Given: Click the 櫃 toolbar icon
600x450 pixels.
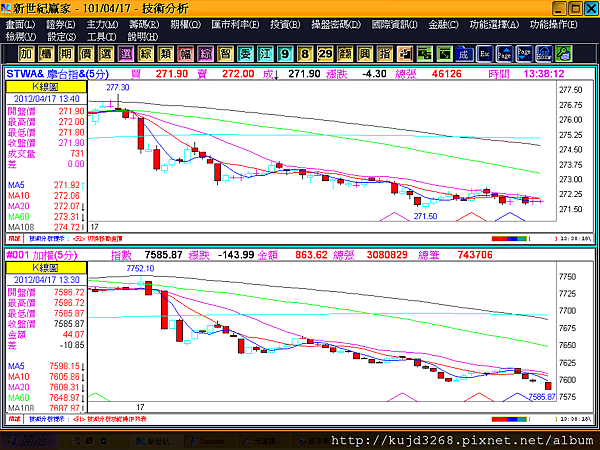Looking at the screenshot, I should tap(46, 54).
